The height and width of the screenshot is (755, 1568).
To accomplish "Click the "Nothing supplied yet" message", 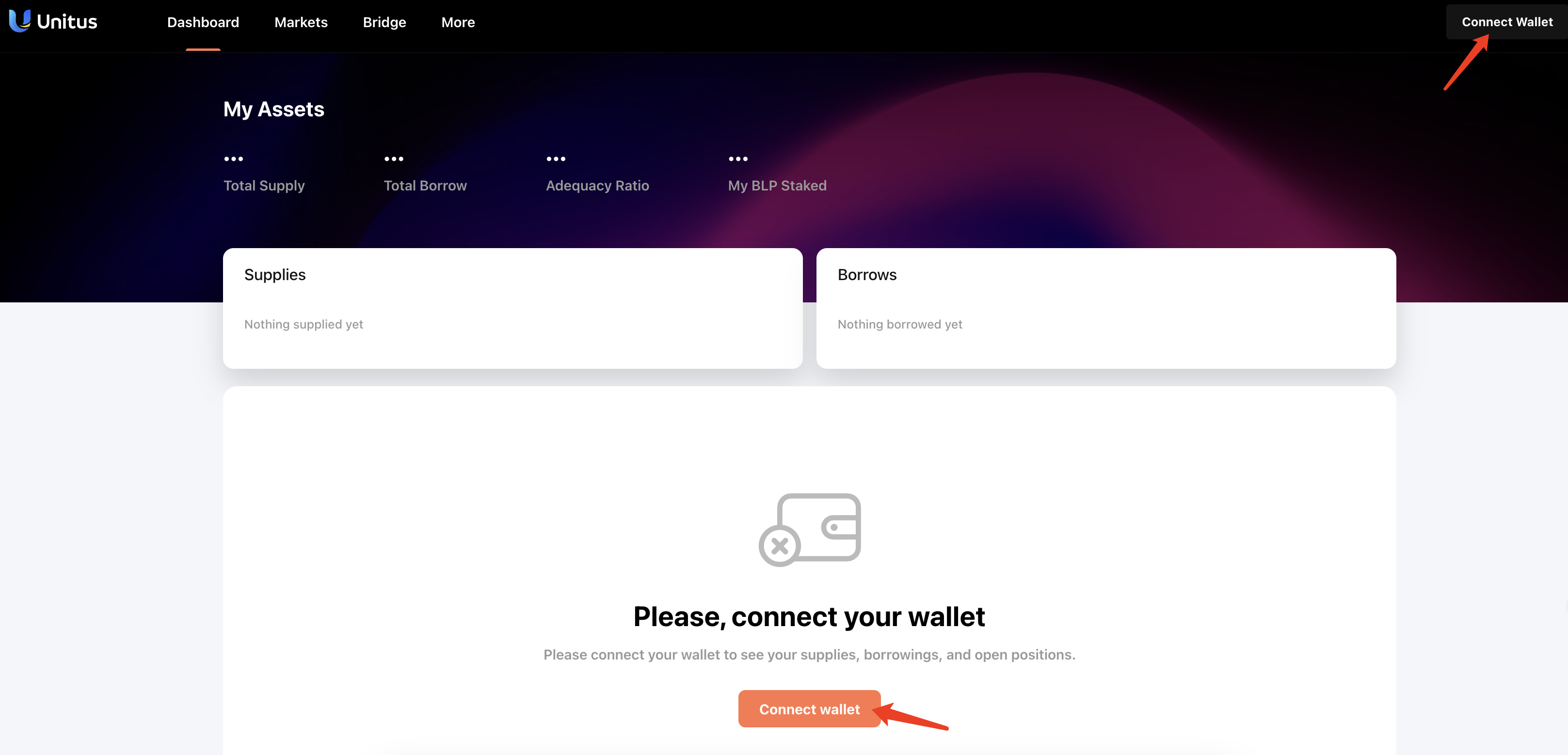I will [x=303, y=324].
